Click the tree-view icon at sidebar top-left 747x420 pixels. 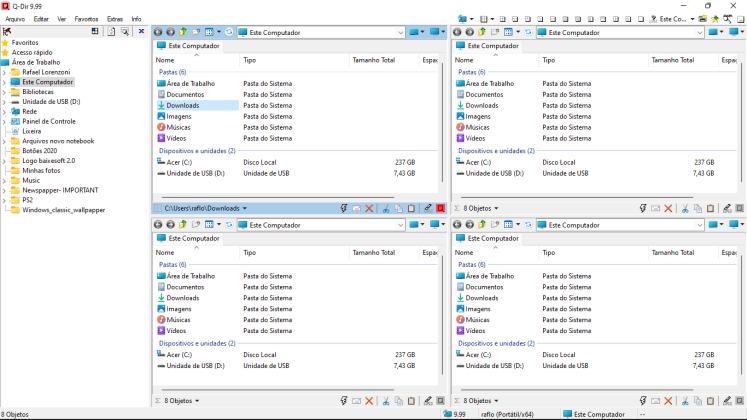[x=7, y=31]
